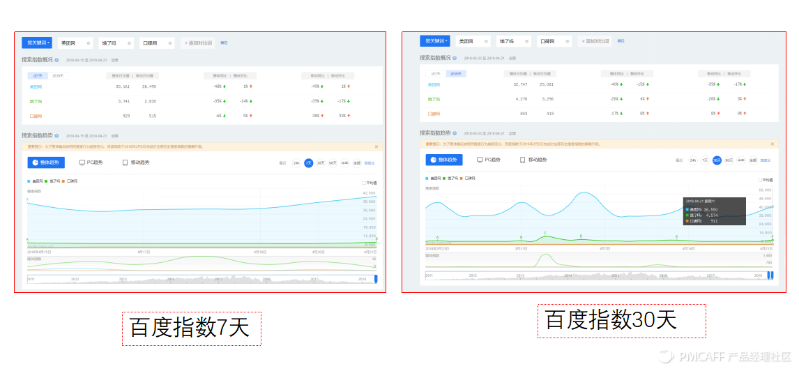Toggle 口碑网 orange legend swatch in 30-day chart
This screenshot has width=799, height=371.
[x=462, y=179]
